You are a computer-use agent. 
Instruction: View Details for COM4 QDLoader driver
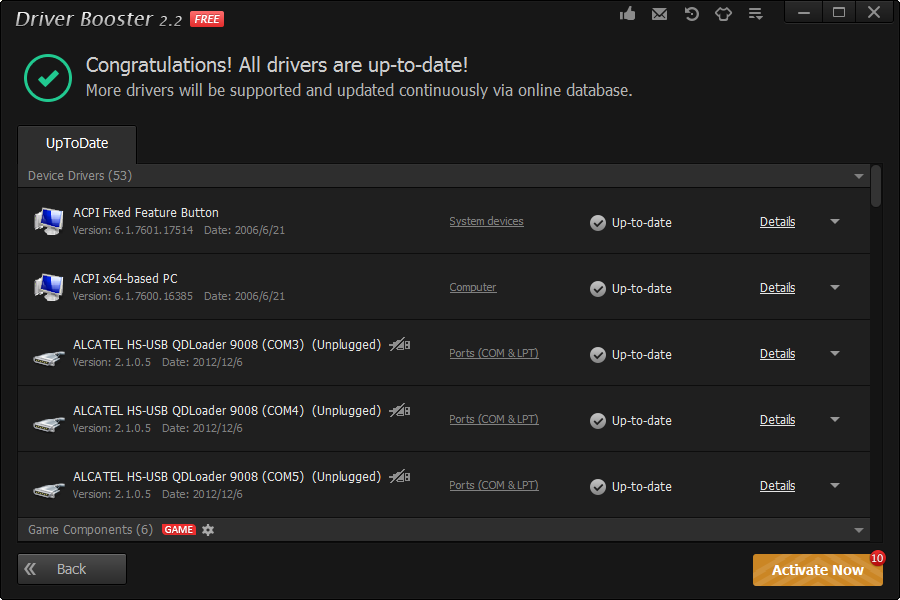[x=777, y=420]
